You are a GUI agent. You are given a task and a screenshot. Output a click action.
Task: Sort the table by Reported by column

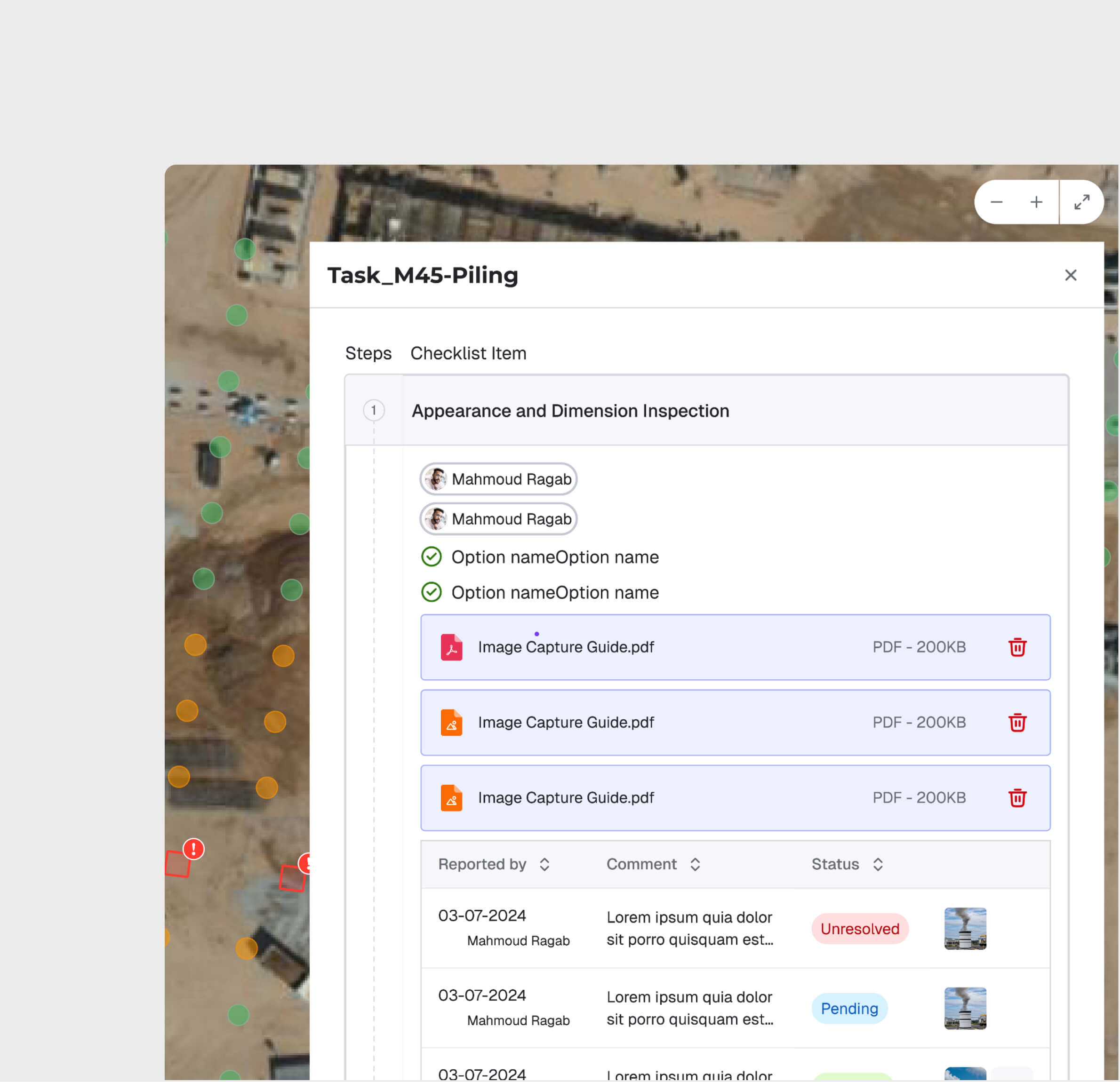coord(544,864)
